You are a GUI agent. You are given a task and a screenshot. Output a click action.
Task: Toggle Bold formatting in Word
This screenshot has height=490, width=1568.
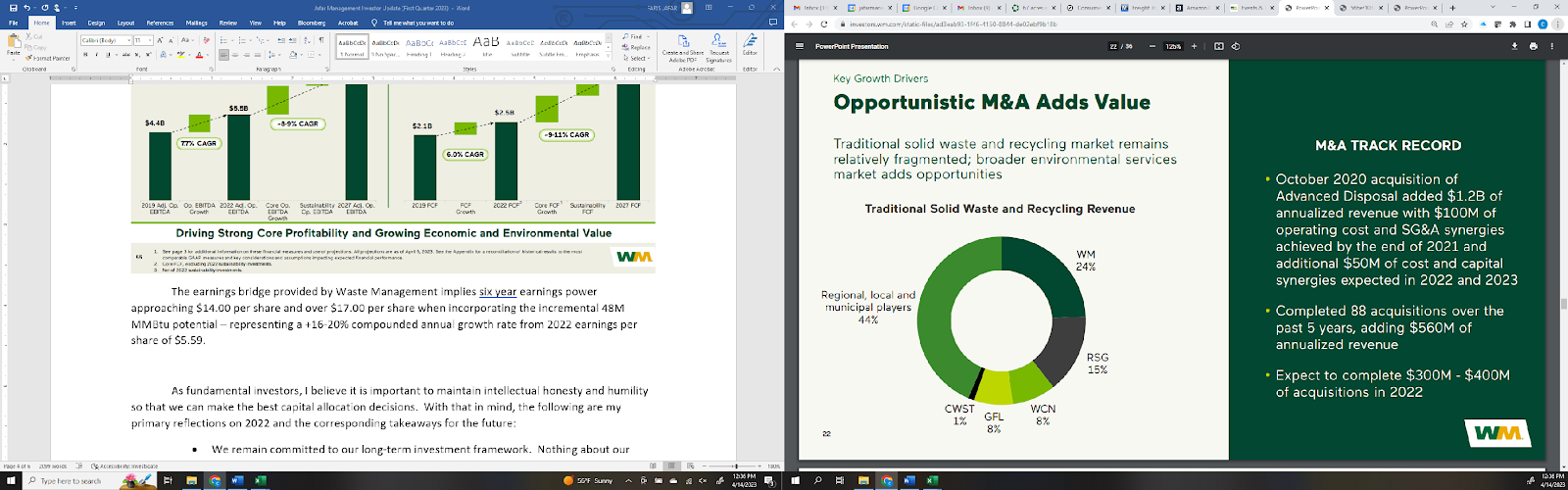pyautogui.click(x=85, y=55)
